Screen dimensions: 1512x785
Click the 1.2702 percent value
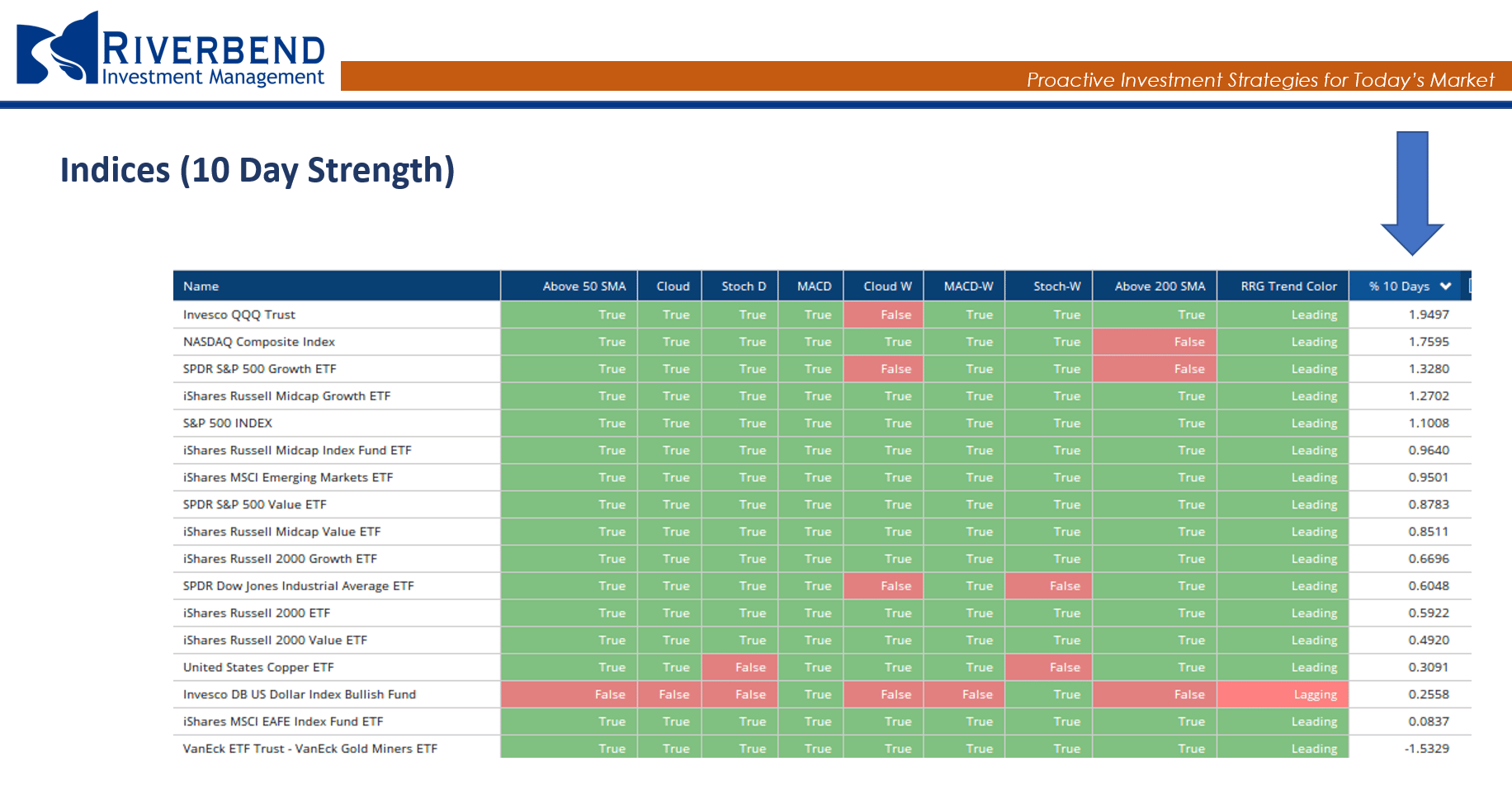[x=1429, y=396]
